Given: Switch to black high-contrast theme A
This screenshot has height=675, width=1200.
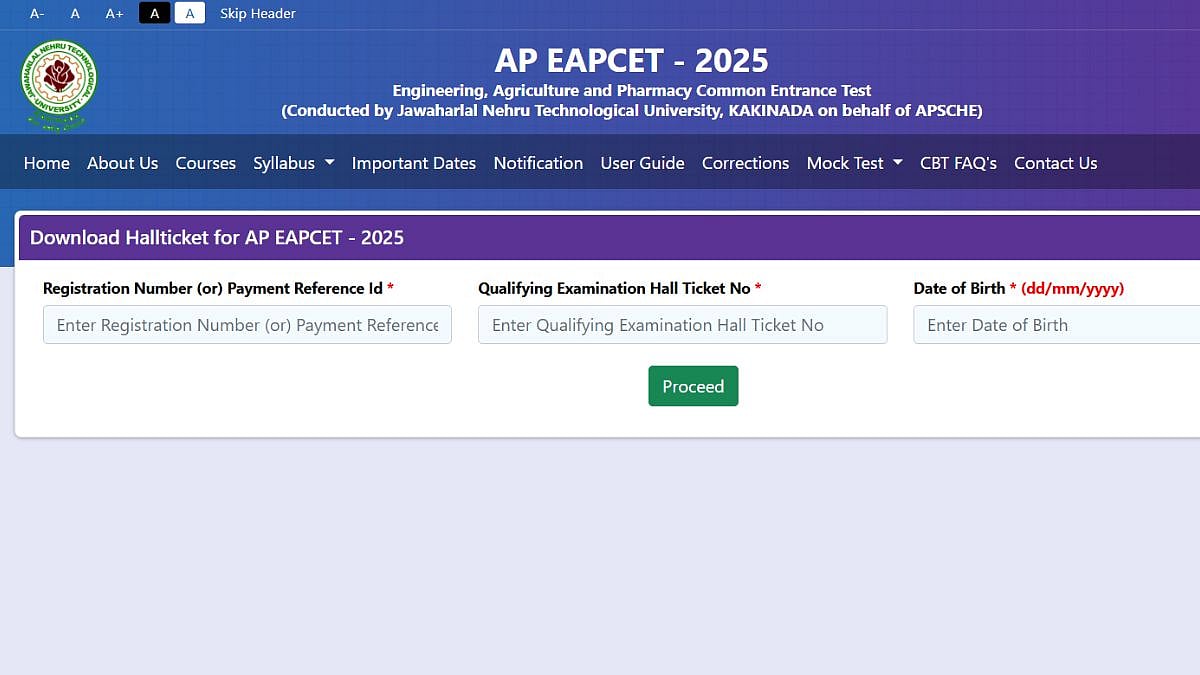Looking at the screenshot, I should tap(154, 14).
